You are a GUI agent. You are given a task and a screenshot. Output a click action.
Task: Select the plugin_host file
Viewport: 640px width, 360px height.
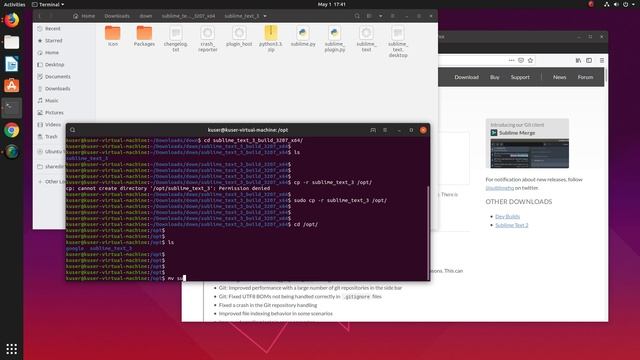[239, 36]
